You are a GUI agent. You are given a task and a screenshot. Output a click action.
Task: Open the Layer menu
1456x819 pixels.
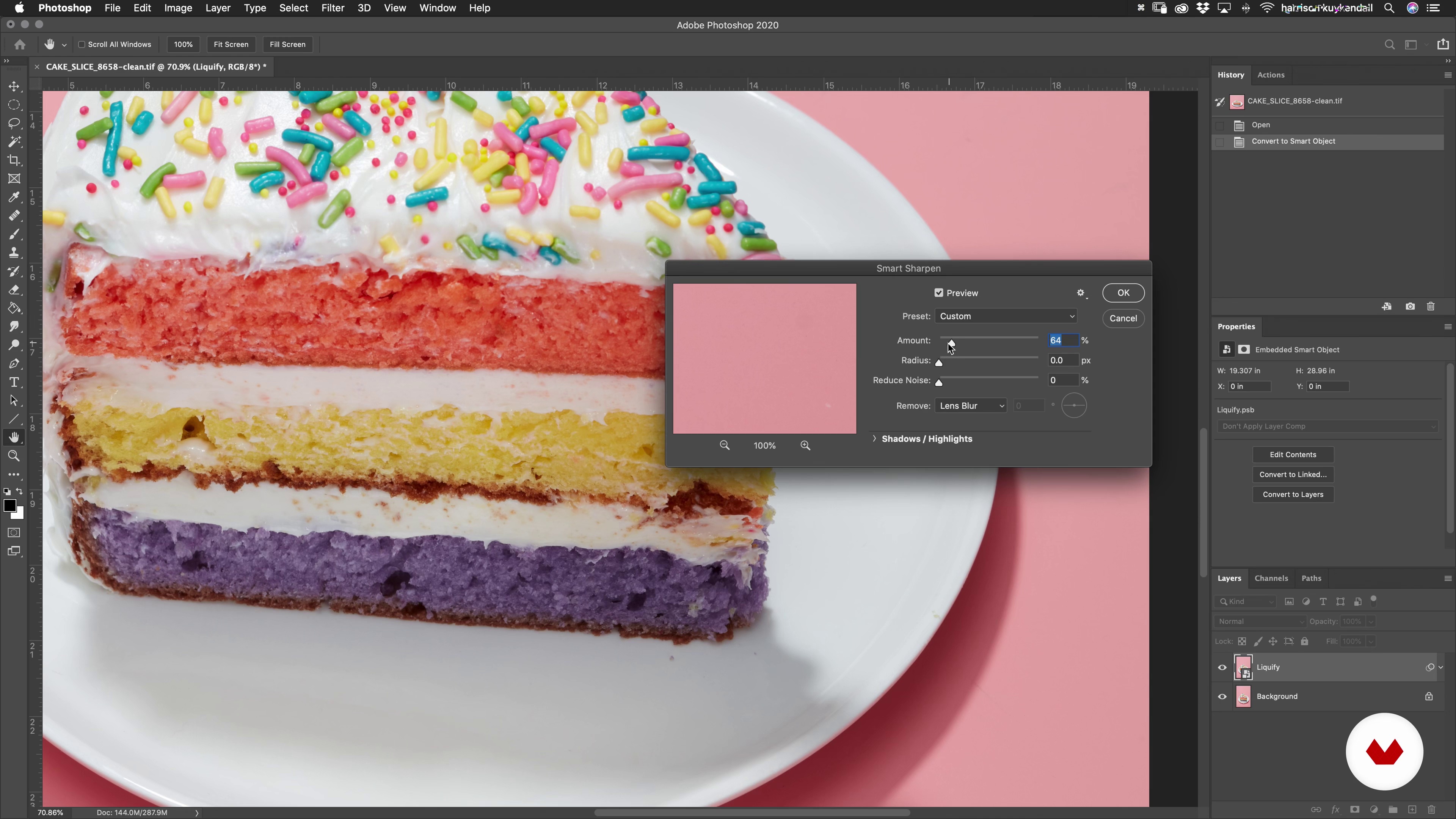point(218,8)
